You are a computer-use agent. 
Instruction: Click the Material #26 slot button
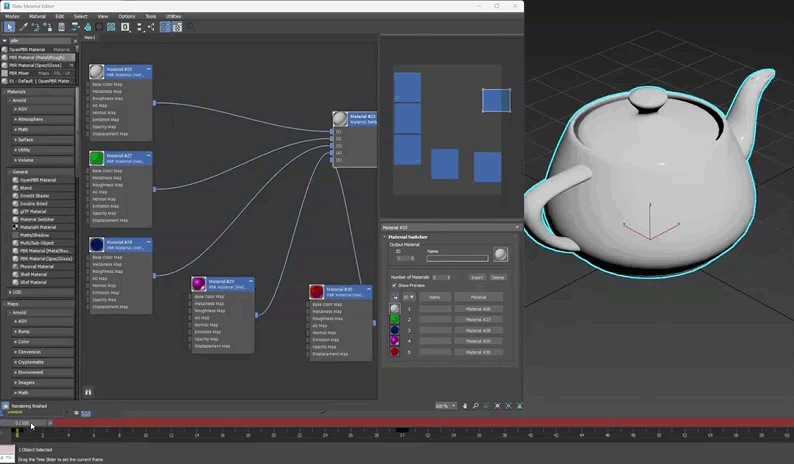(478, 309)
